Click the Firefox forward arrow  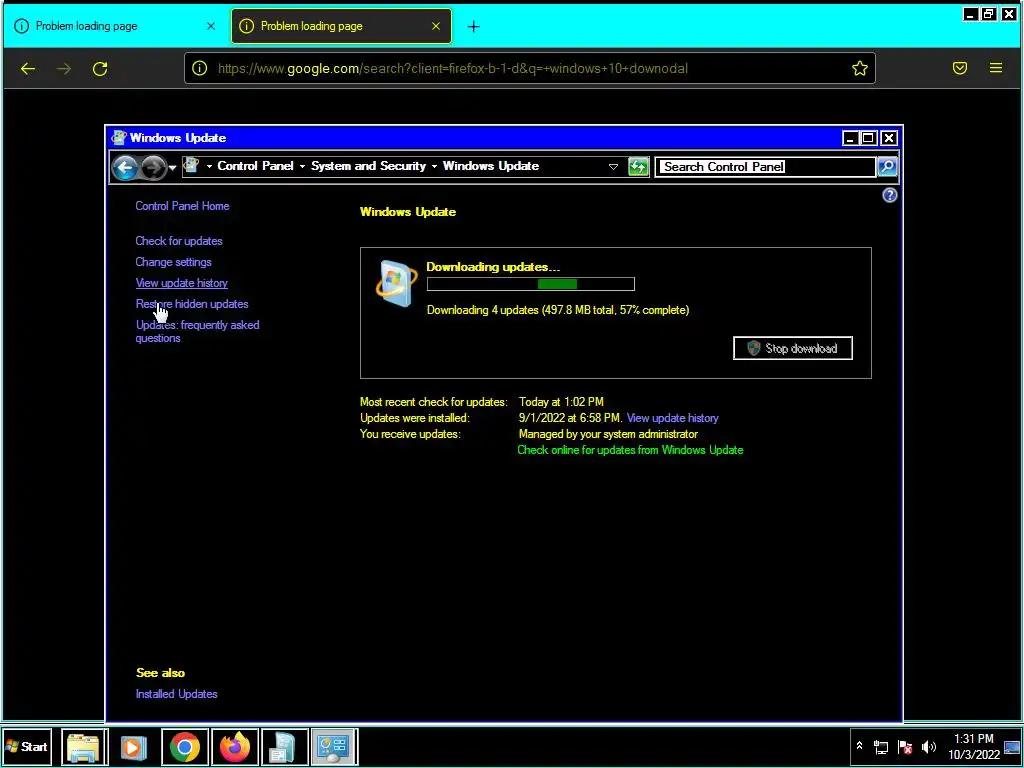tap(64, 69)
